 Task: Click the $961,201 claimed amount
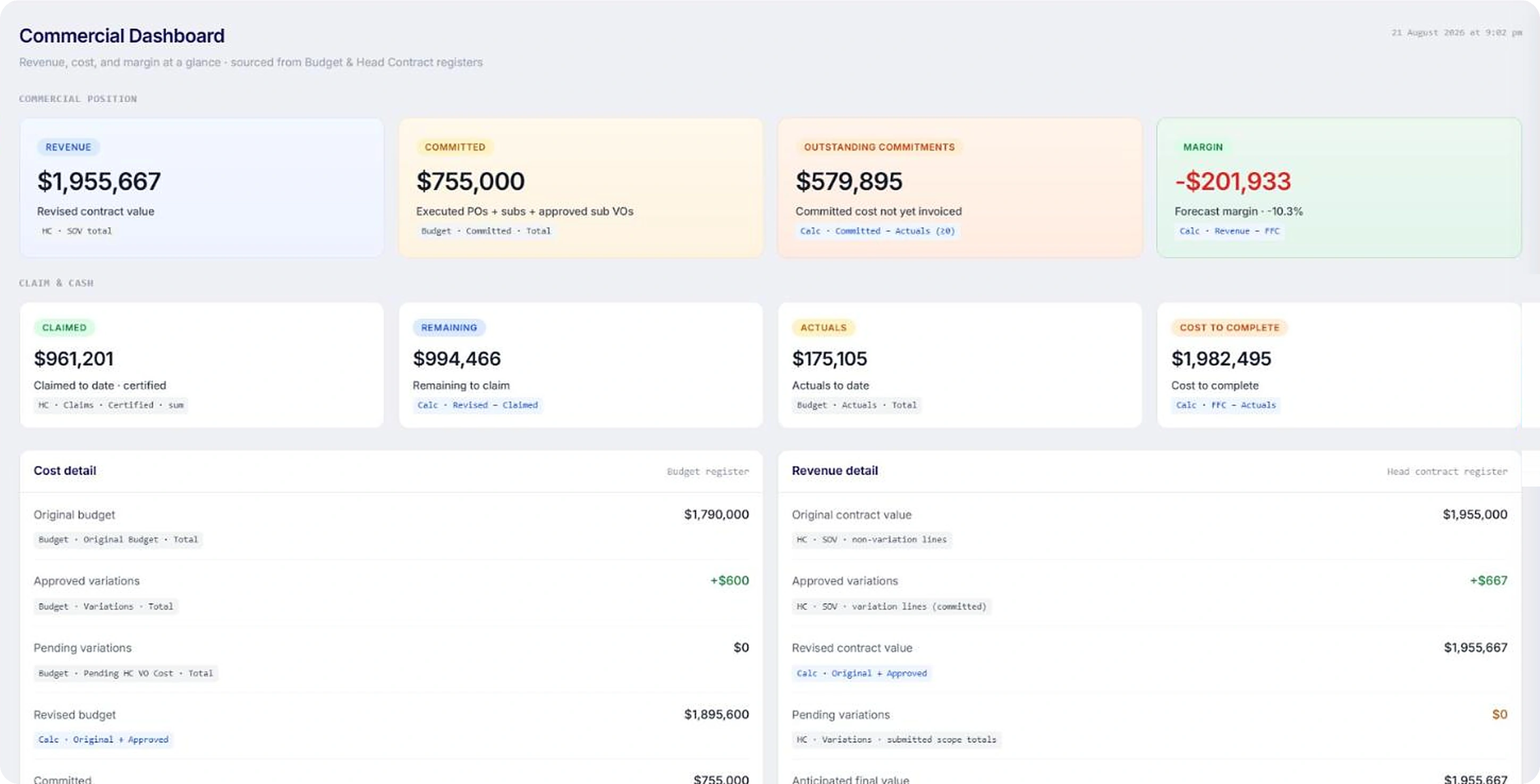[73, 359]
